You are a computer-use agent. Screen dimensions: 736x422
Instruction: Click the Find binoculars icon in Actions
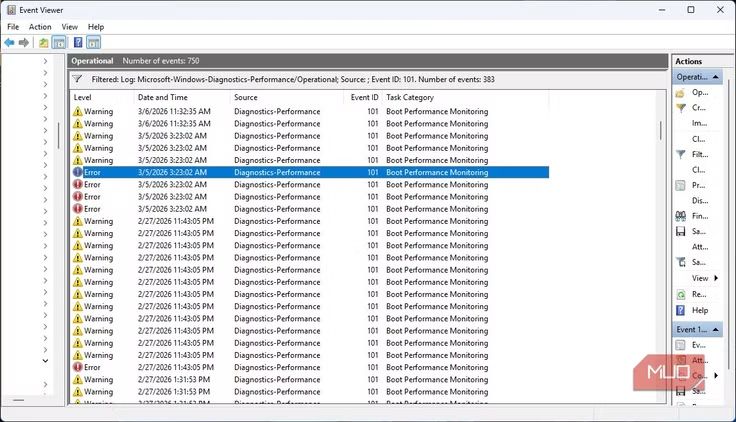click(680, 216)
